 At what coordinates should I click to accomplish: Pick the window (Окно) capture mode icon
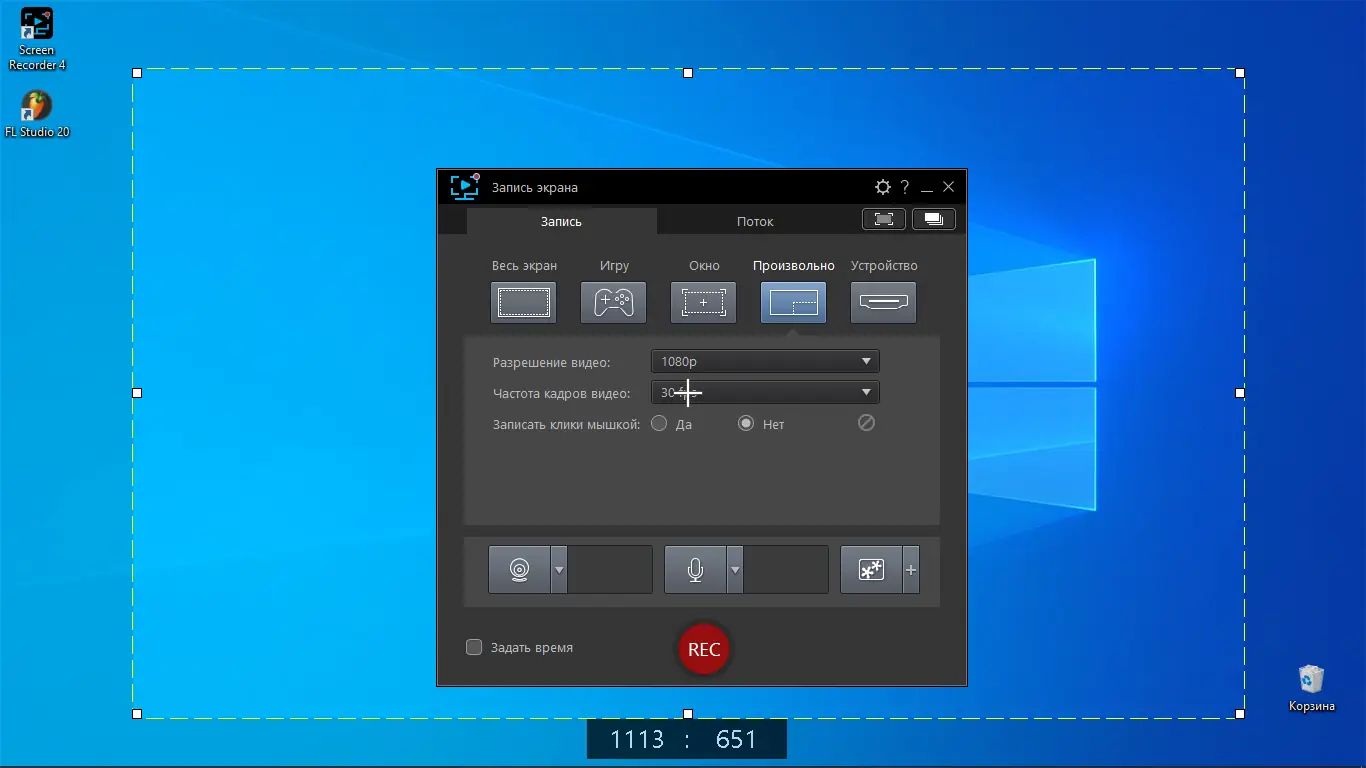[x=703, y=302]
